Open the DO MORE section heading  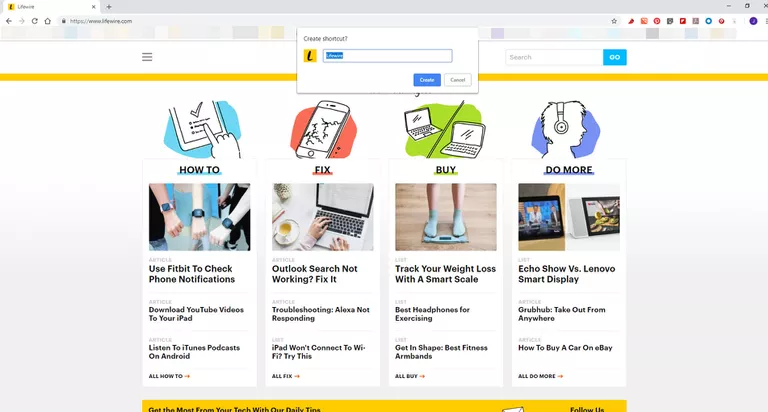569,170
